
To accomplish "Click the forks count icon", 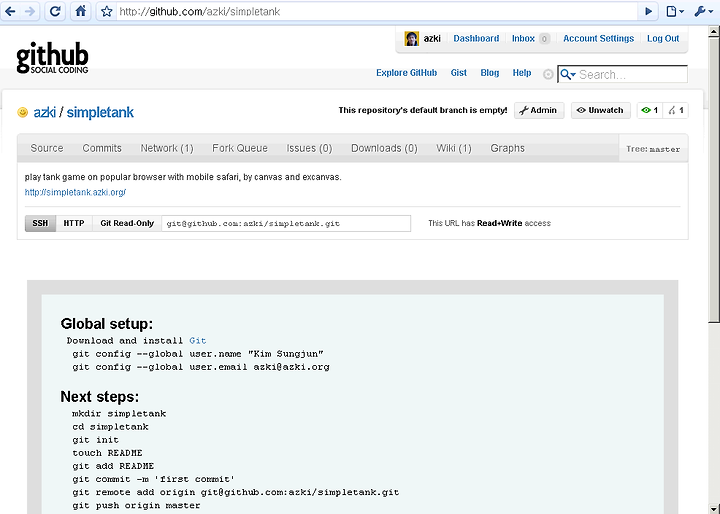I will tap(675, 110).
